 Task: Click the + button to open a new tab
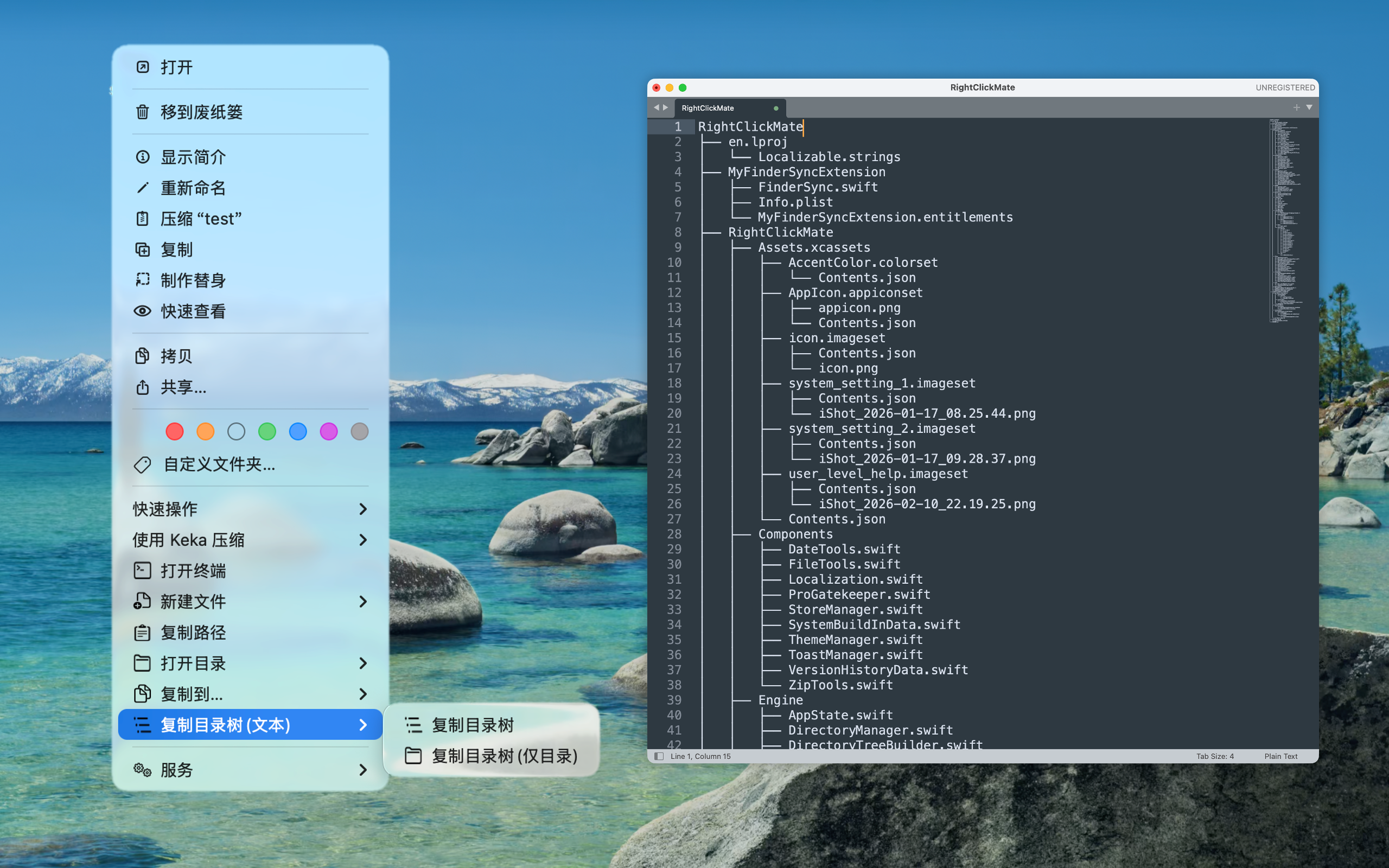[1296, 107]
